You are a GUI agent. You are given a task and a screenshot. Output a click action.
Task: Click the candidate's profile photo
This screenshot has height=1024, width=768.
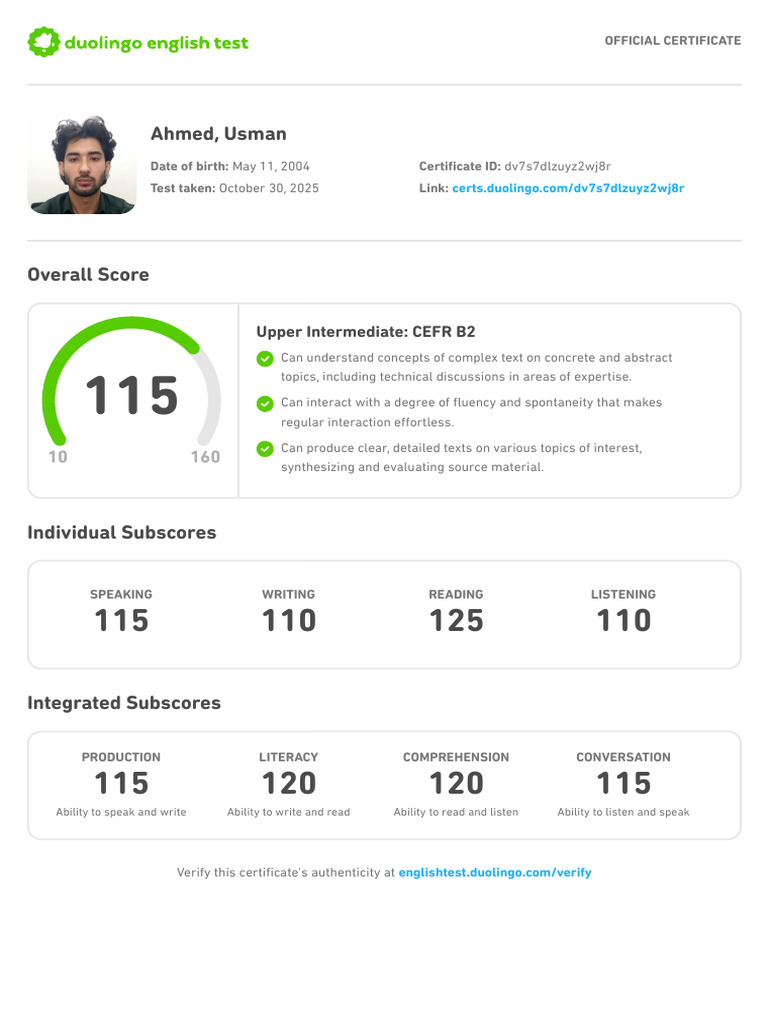click(x=82, y=165)
